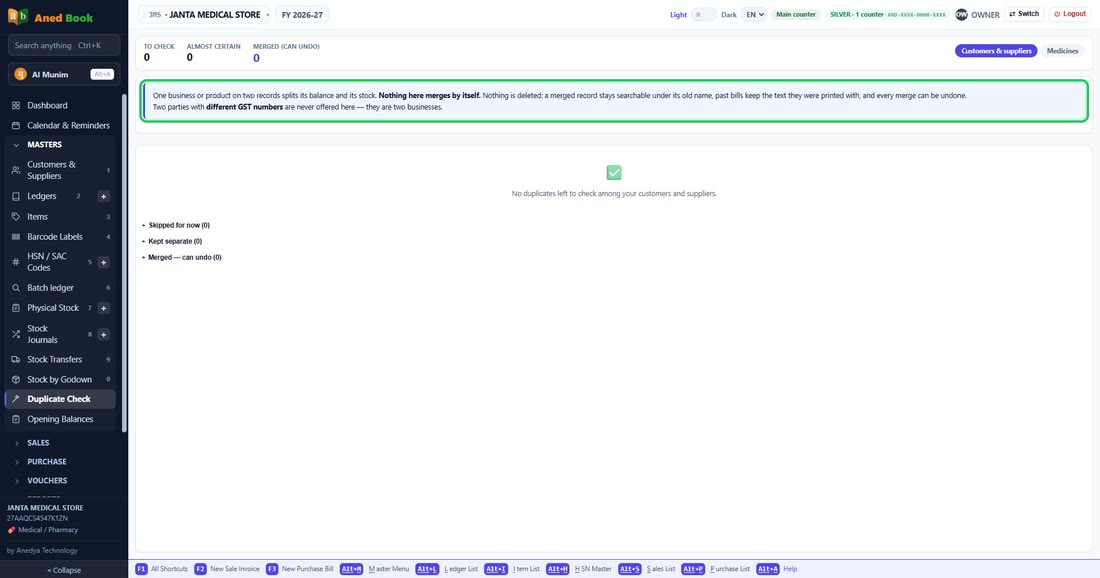The width and height of the screenshot is (1100, 578).
Task: Add a Stock Journal with plus button
Action: (103, 335)
